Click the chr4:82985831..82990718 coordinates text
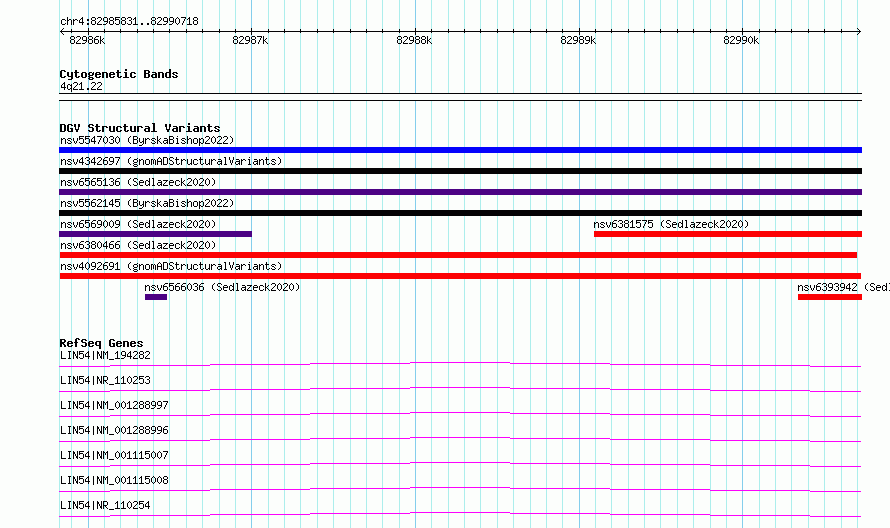The height and width of the screenshot is (528, 890). (129, 21)
